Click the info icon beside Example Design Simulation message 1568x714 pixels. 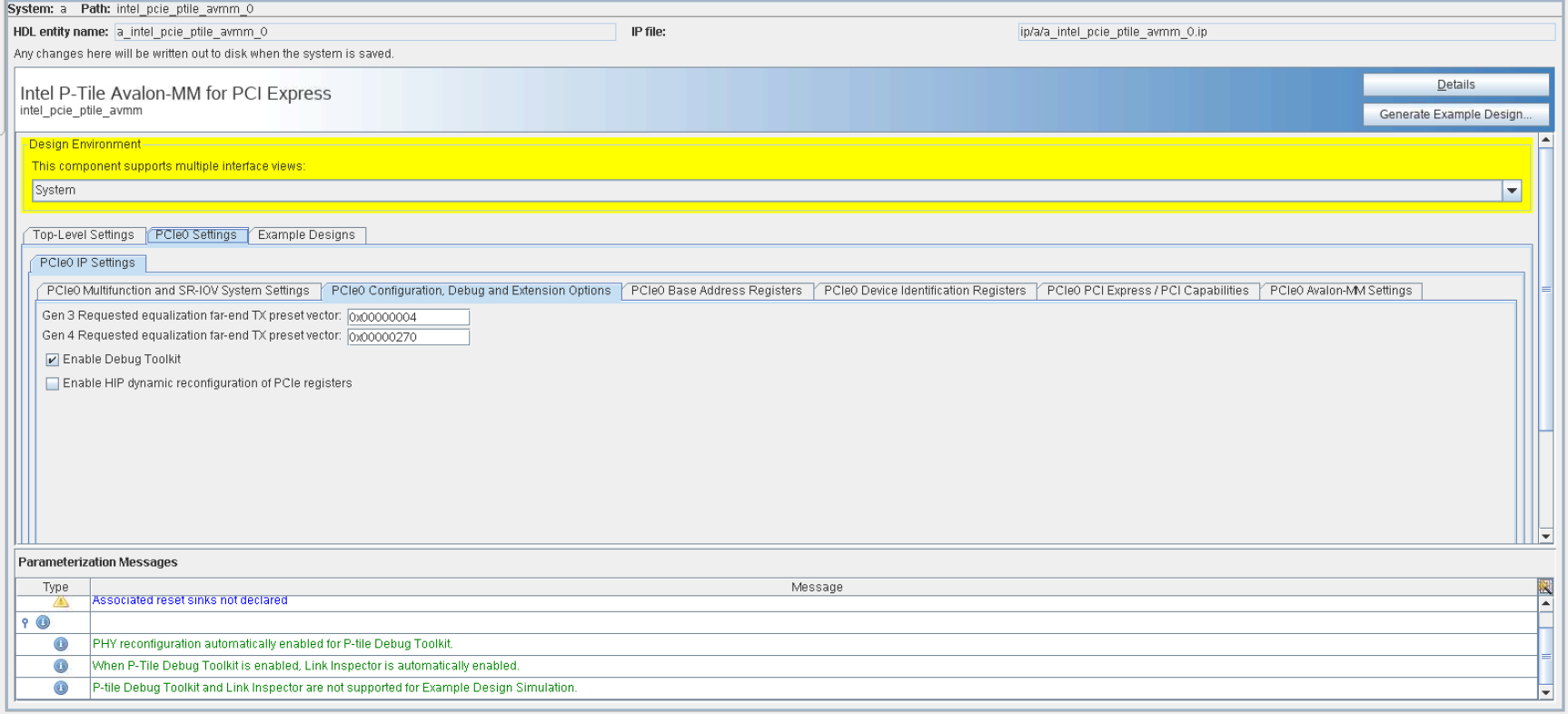[x=61, y=688]
